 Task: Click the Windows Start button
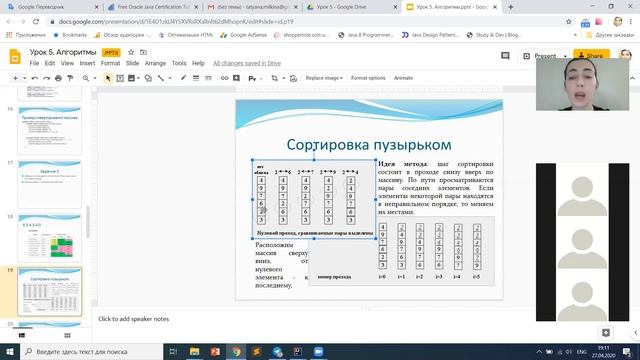tap(10, 351)
